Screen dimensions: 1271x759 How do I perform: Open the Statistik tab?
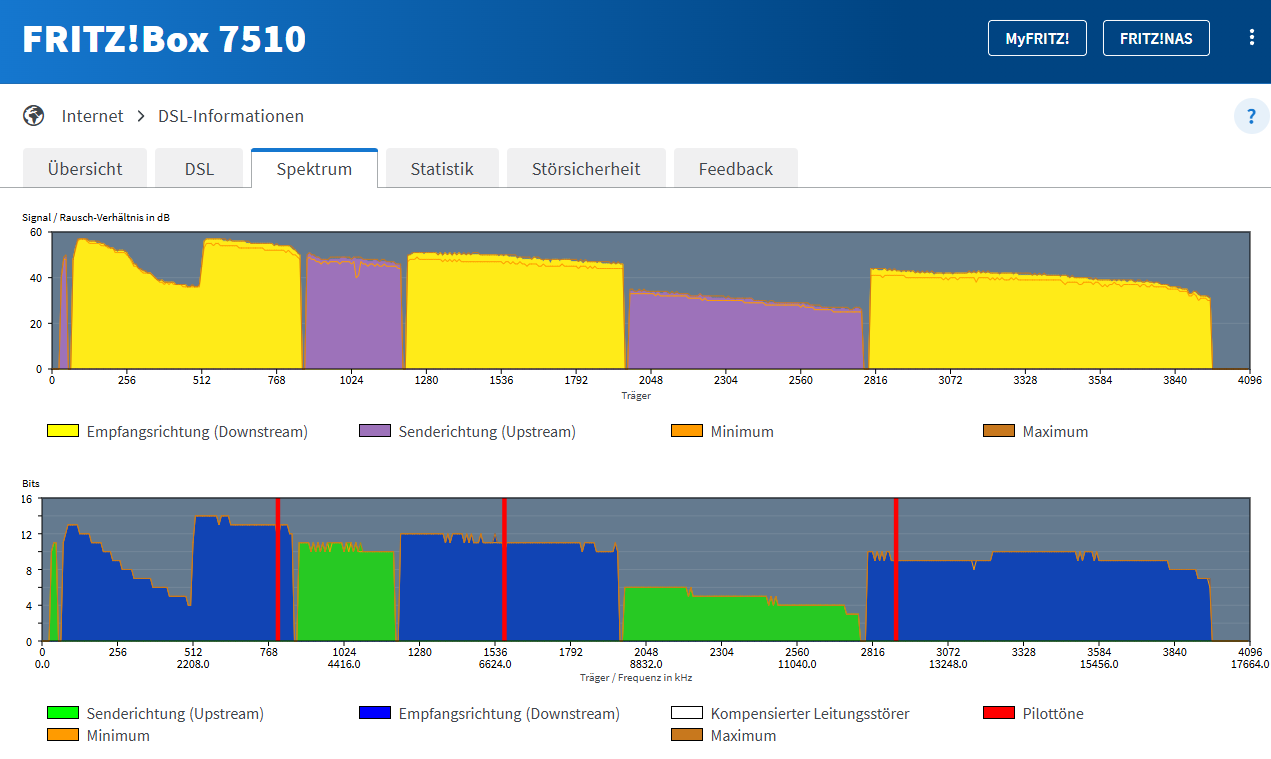(441, 169)
